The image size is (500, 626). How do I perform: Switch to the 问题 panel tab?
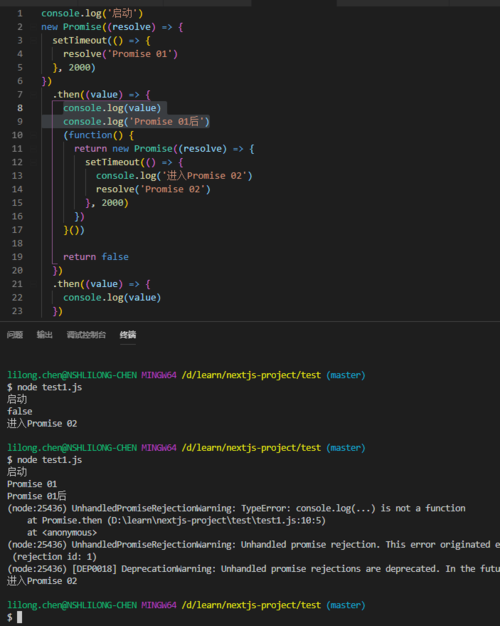click(x=15, y=335)
